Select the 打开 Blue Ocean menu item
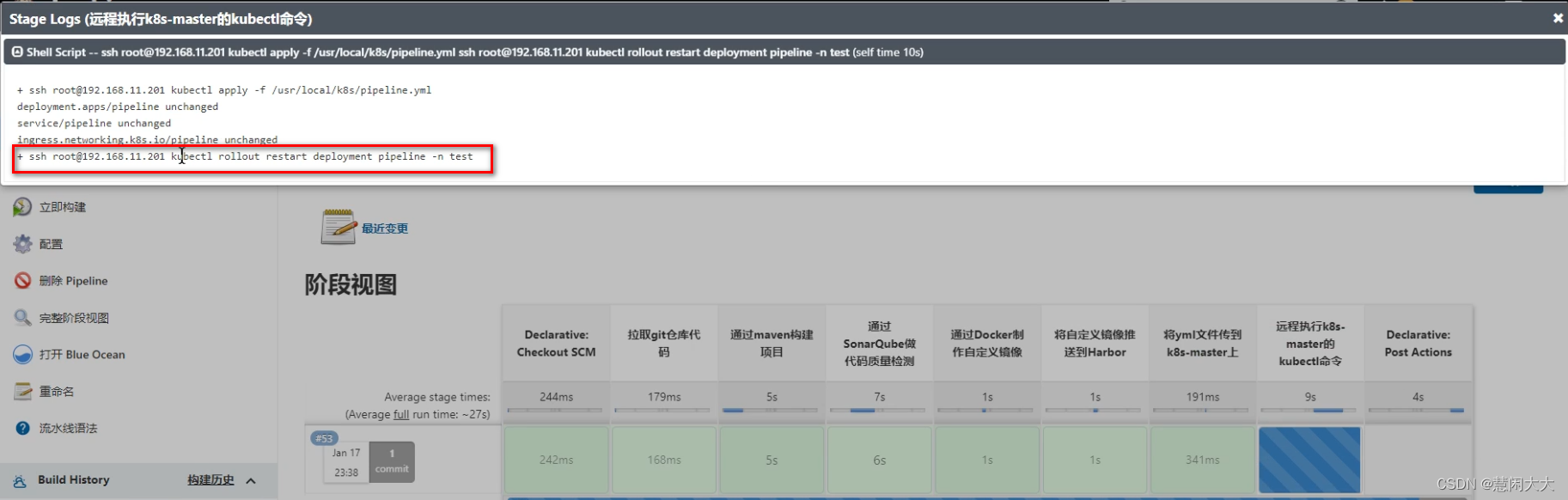This screenshot has height=500, width=1568. pos(82,355)
